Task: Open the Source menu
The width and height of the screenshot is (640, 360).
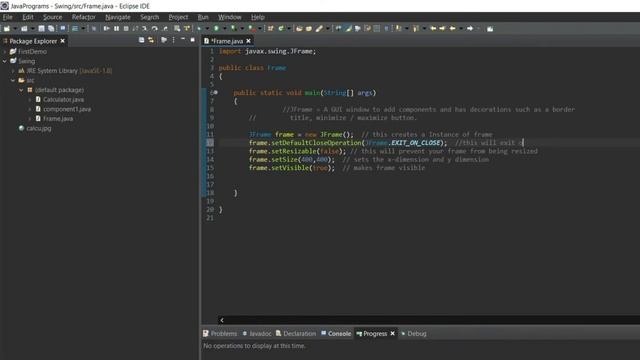Action: (x=53, y=17)
